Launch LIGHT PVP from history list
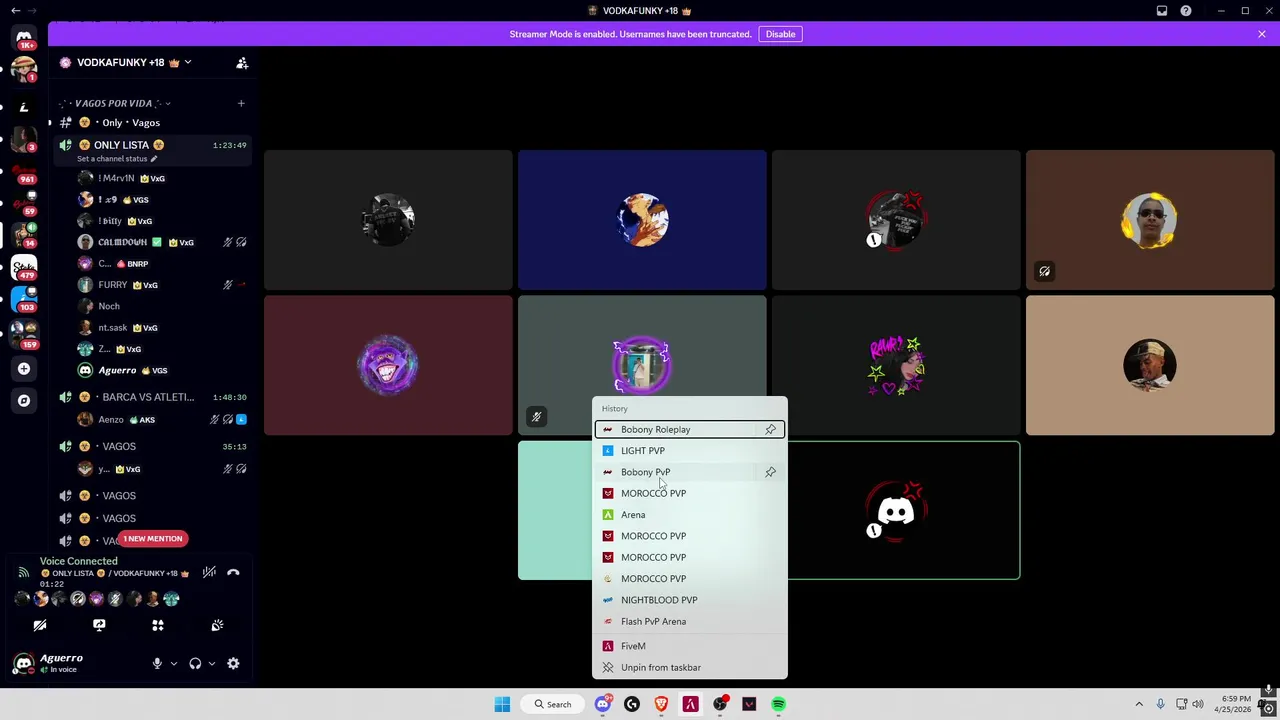Image resolution: width=1280 pixels, height=720 pixels. [689, 451]
